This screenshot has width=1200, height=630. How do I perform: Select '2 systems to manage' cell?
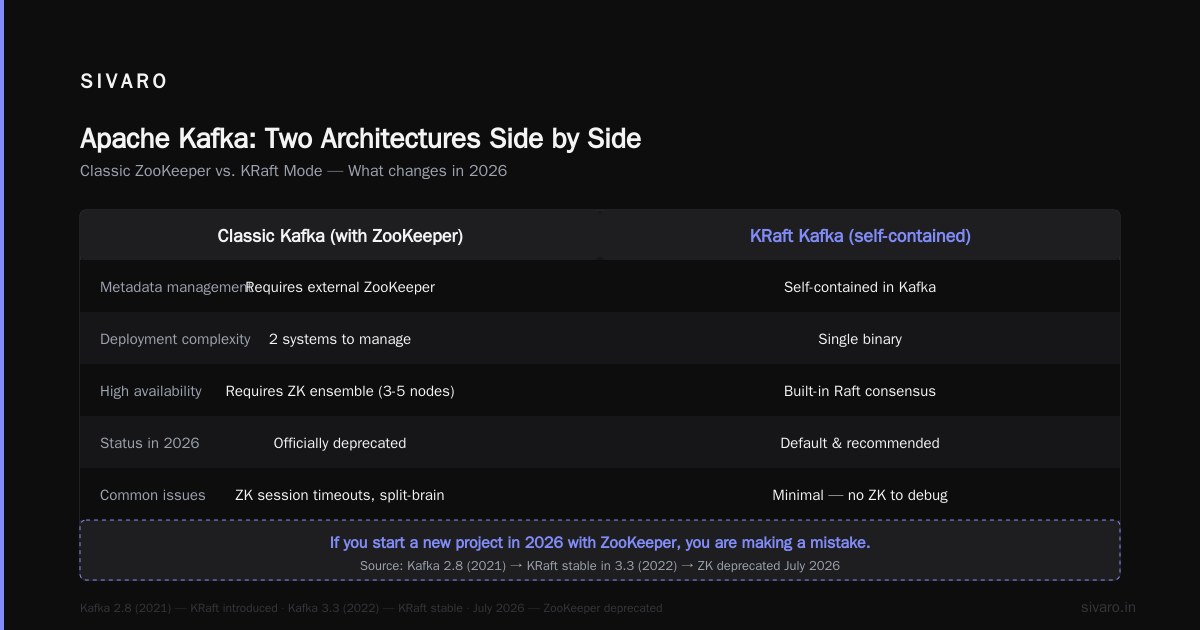click(340, 339)
